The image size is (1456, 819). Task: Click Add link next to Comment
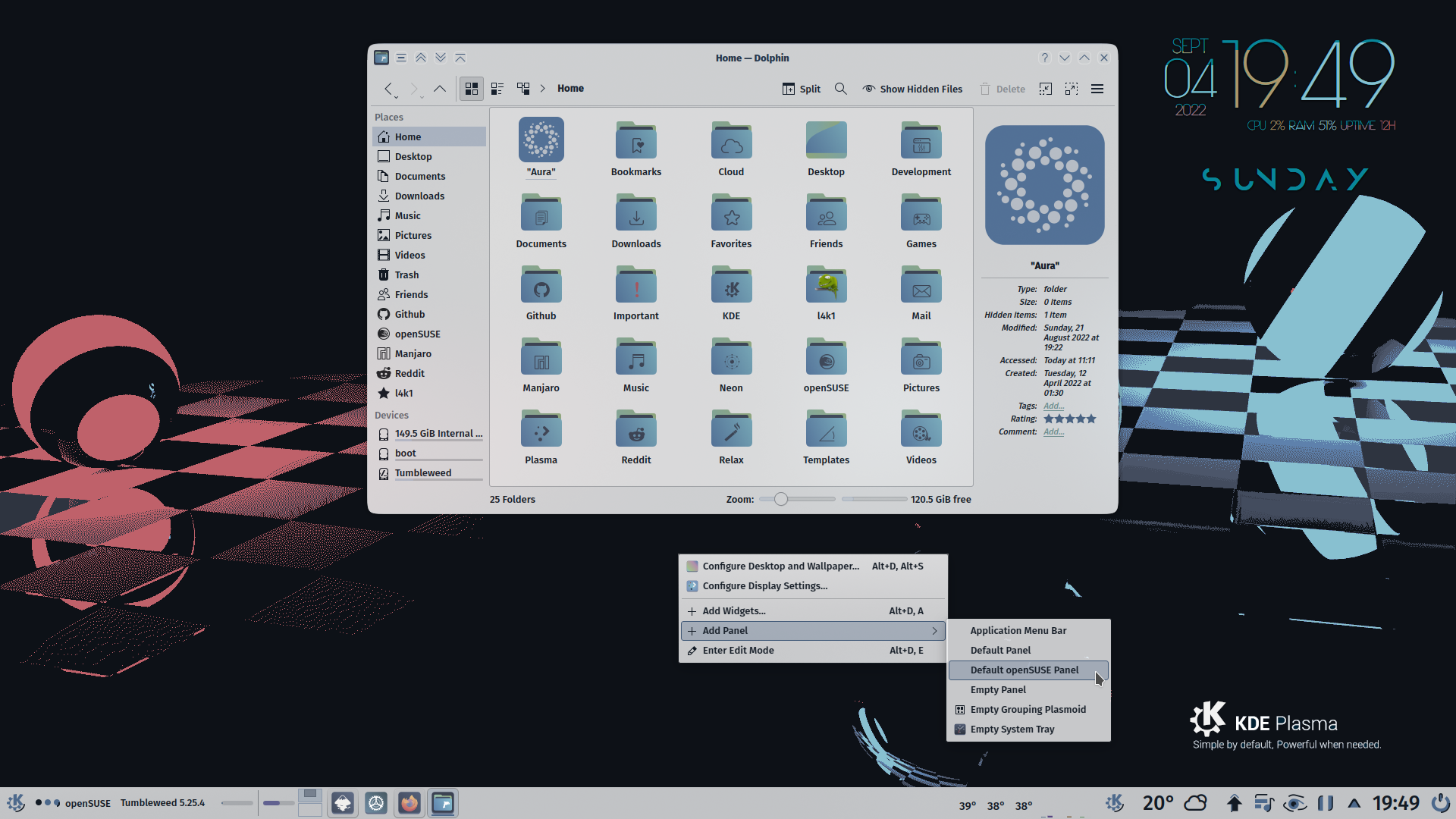[1053, 431]
